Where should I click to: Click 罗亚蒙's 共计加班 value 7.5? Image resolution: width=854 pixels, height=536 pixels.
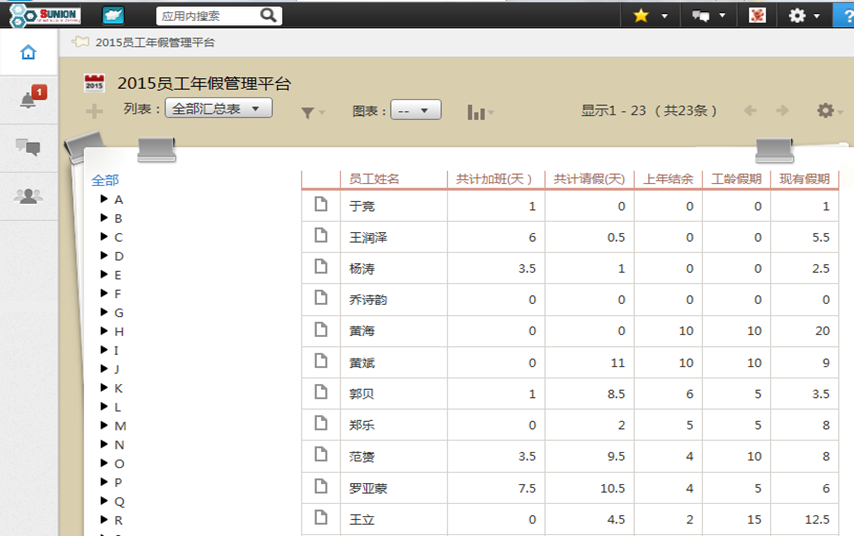click(x=527, y=488)
